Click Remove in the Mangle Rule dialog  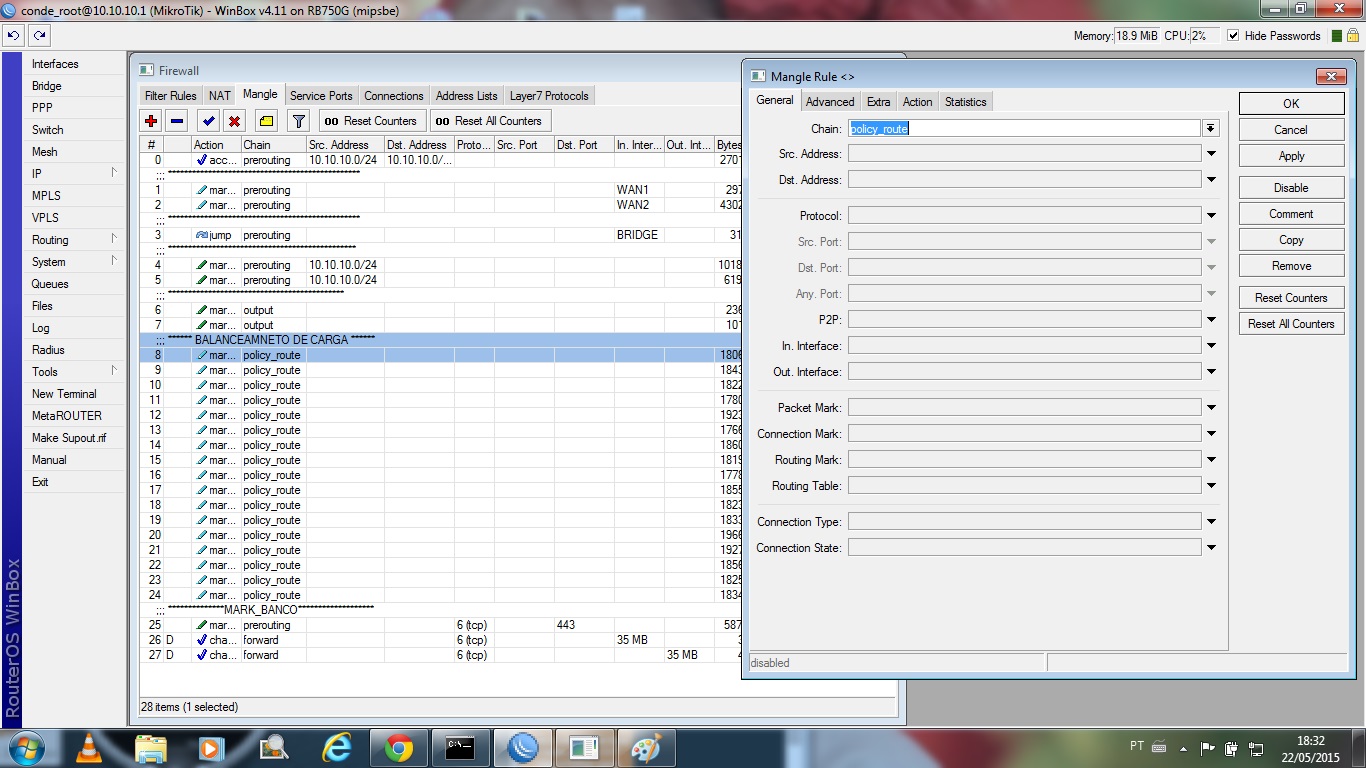point(1291,266)
